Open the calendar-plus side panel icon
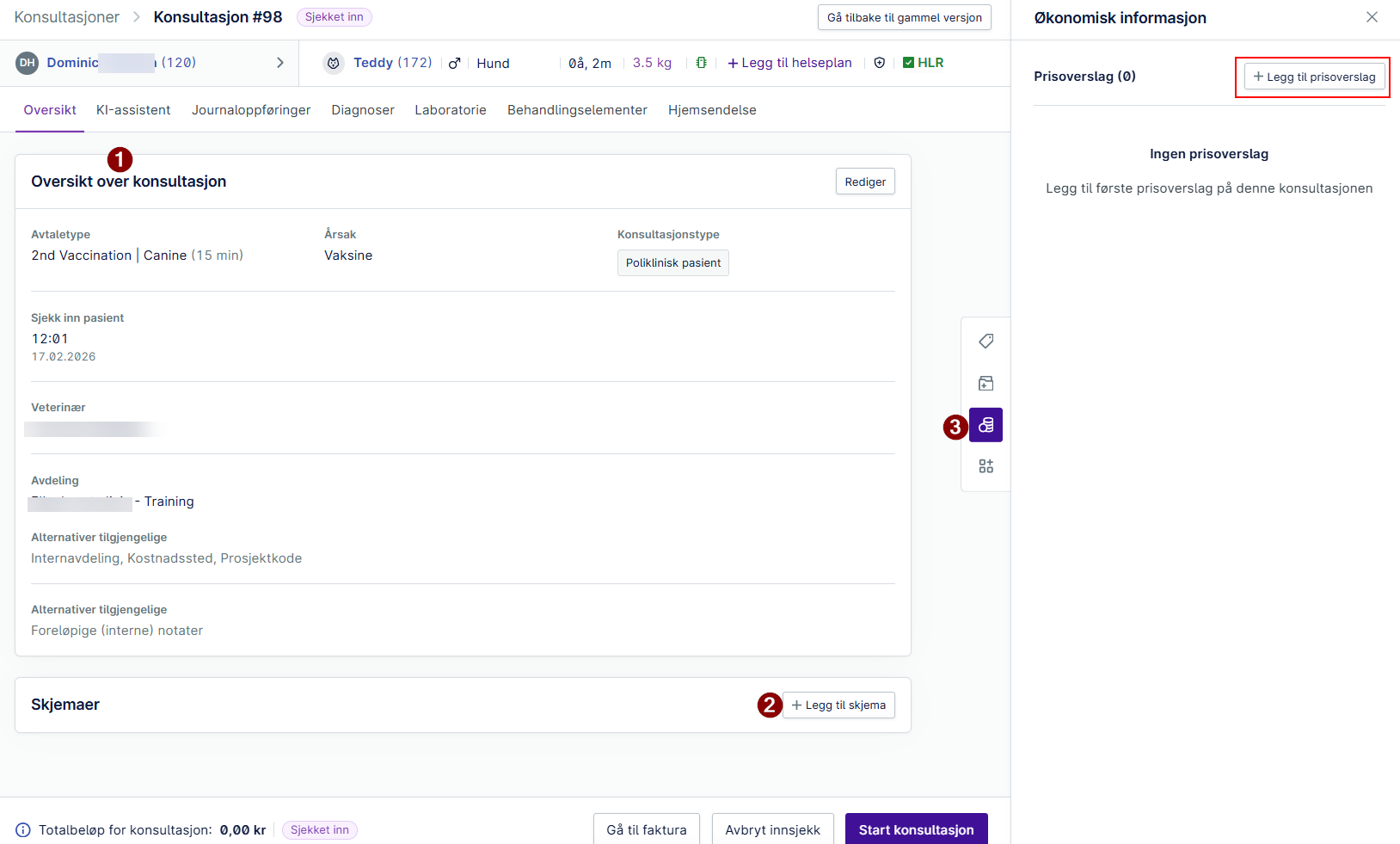 tap(986, 383)
